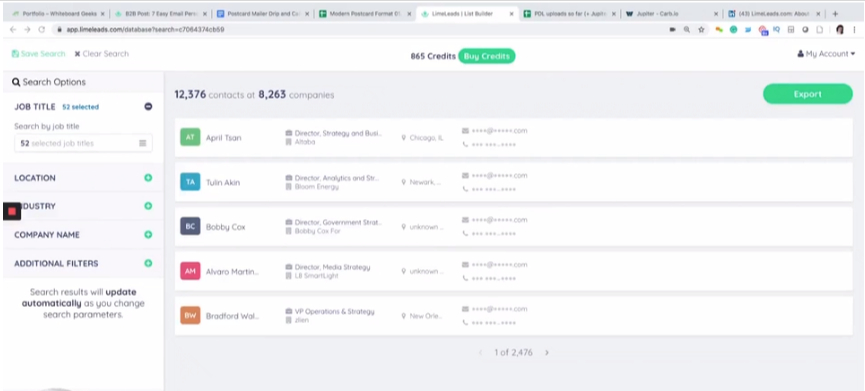The height and width of the screenshot is (391, 865).
Task: Go to previous results page arrow
Action: coord(480,352)
